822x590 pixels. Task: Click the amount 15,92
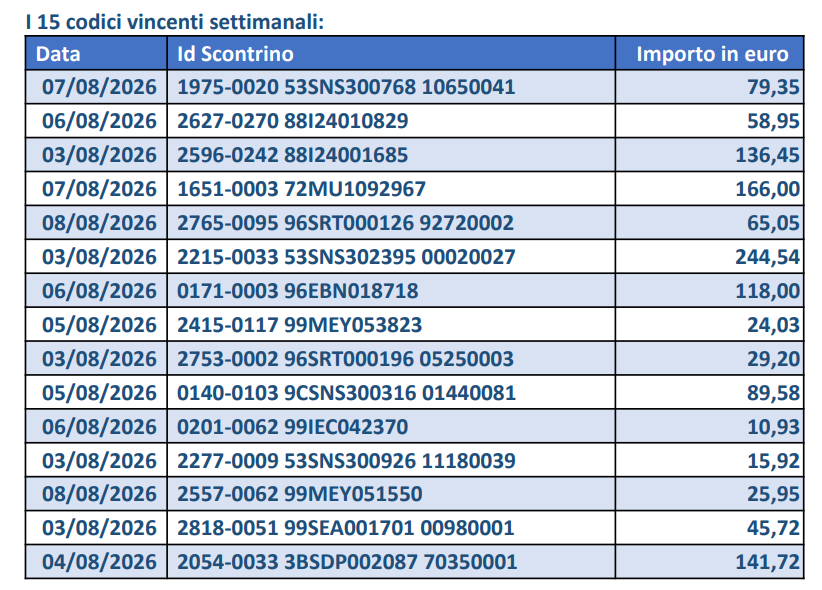pyautogui.click(x=773, y=461)
